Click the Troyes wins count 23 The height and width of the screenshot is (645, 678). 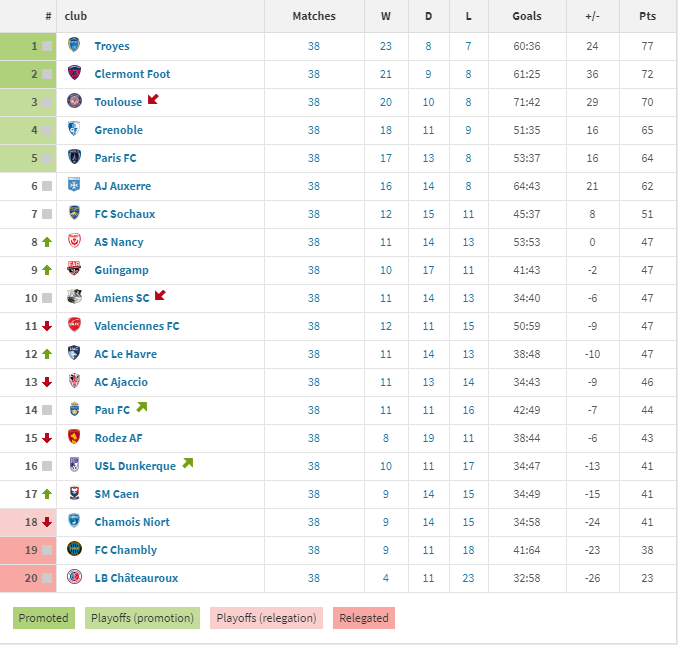click(x=386, y=46)
